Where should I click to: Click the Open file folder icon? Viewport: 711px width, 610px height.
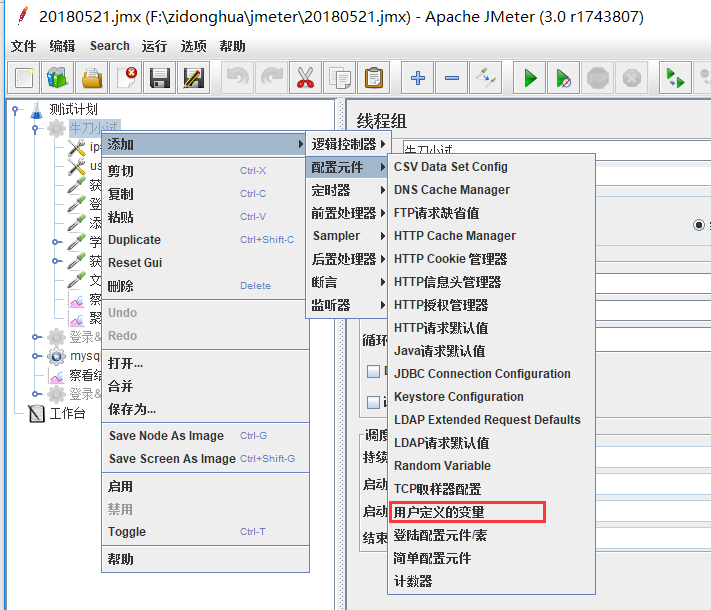(x=92, y=78)
